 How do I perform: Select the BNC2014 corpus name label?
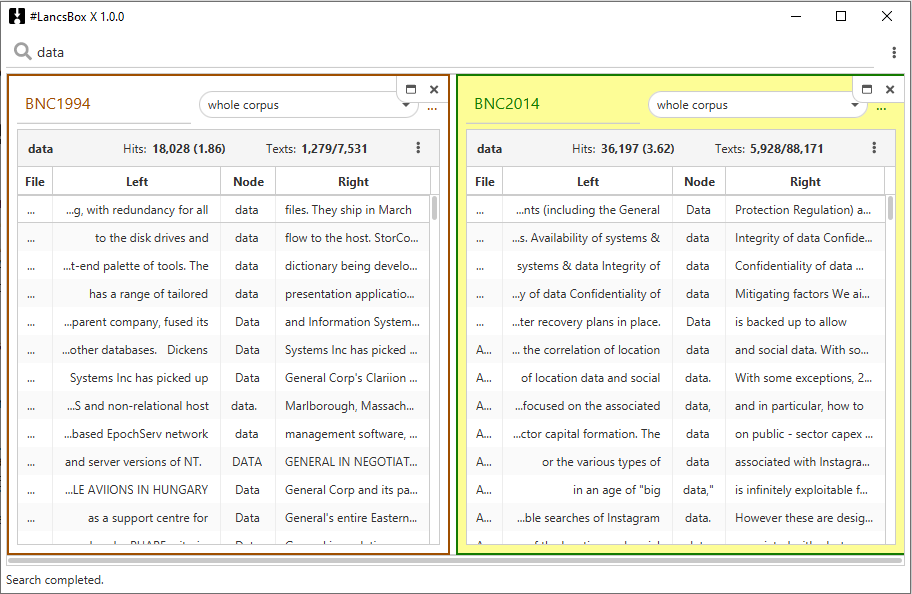click(507, 104)
